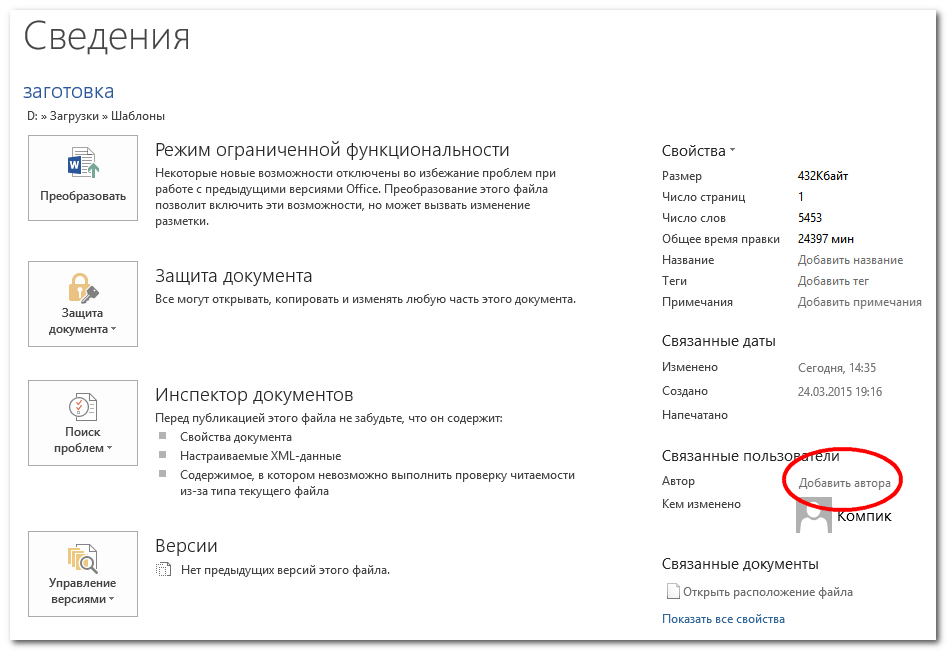This screenshot has height=651, width=947.
Task: Open the Защита документа padlock button
Action: coord(83,304)
